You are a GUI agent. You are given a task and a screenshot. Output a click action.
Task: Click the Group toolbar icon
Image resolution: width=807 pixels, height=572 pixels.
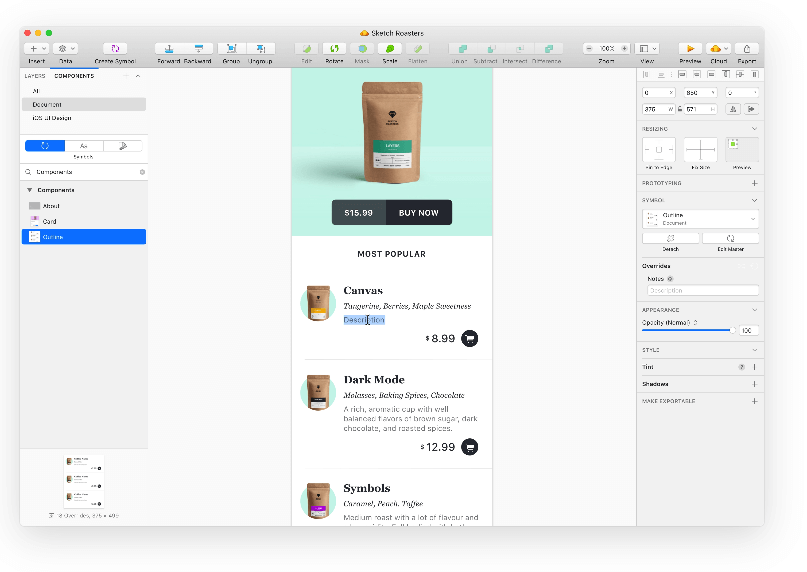tap(232, 48)
